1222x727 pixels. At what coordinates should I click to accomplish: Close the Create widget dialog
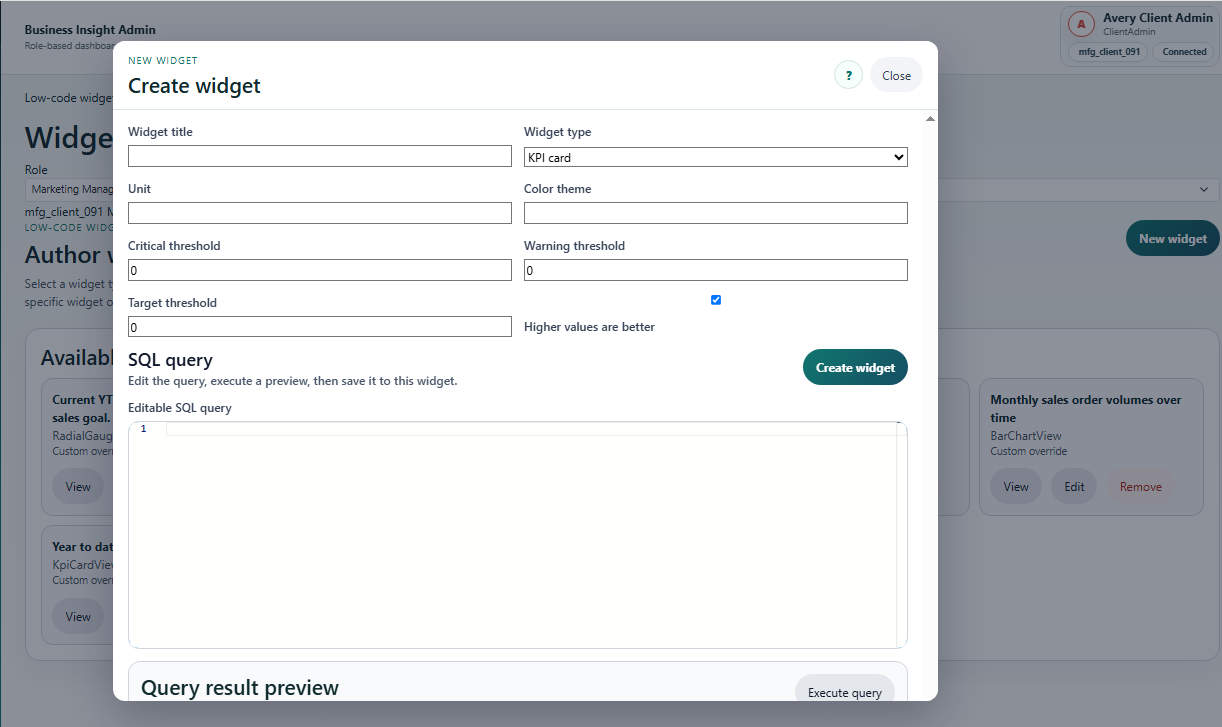896,75
